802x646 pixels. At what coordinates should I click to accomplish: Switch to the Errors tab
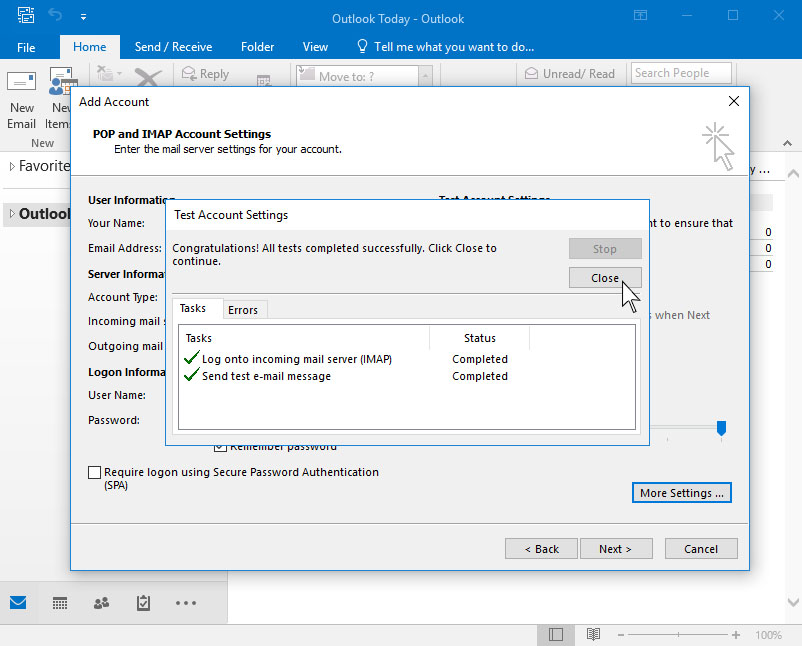point(243,310)
